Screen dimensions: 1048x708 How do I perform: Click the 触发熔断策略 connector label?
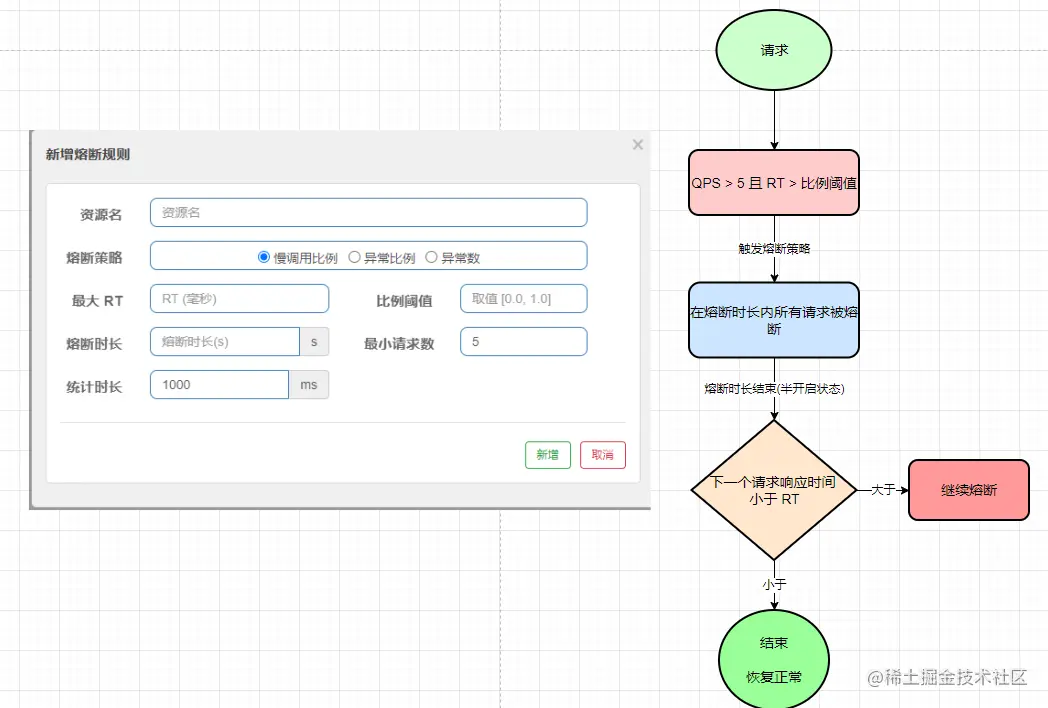(774, 249)
